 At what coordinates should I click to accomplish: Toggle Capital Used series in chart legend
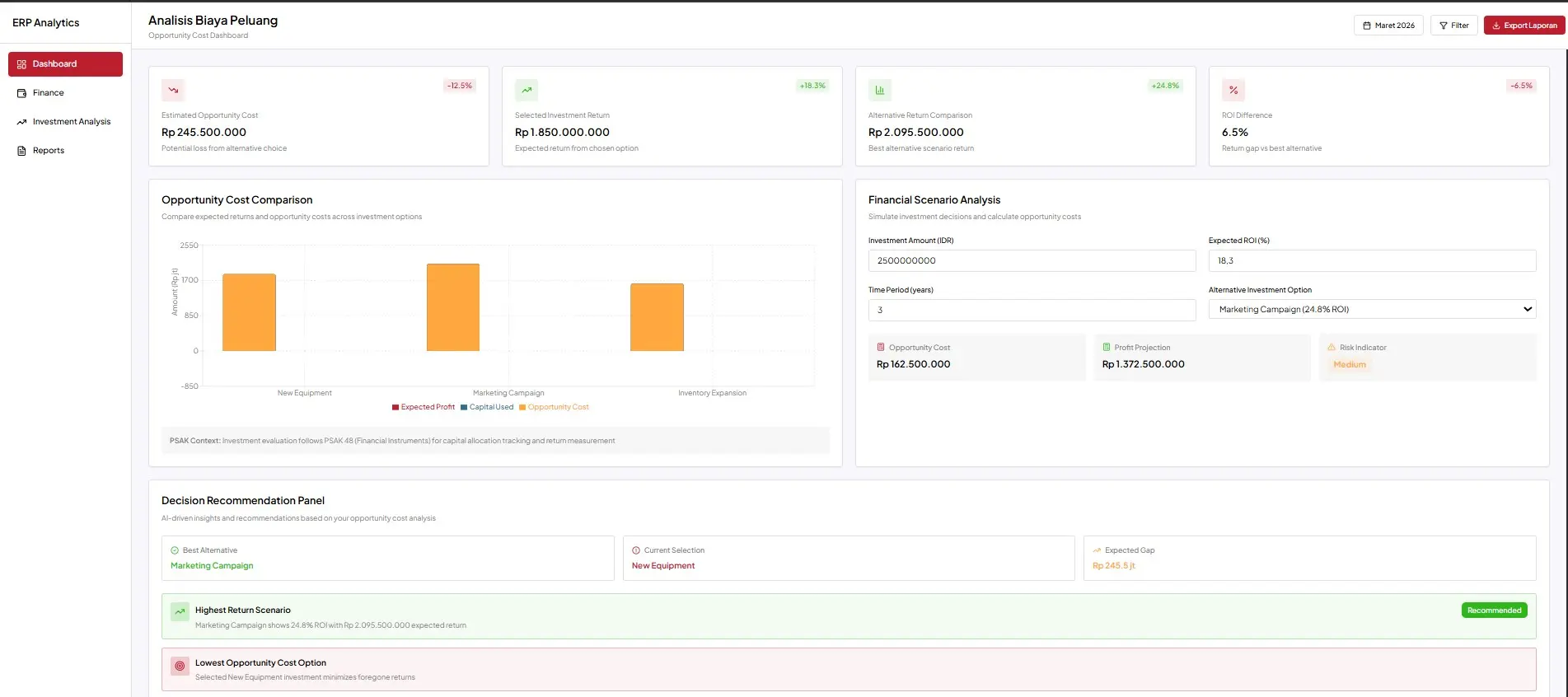click(487, 407)
